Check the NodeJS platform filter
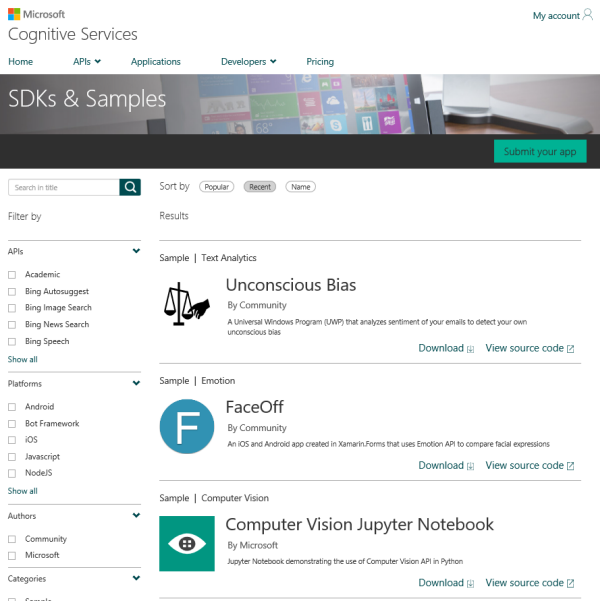The image size is (600, 601). pos(12,473)
